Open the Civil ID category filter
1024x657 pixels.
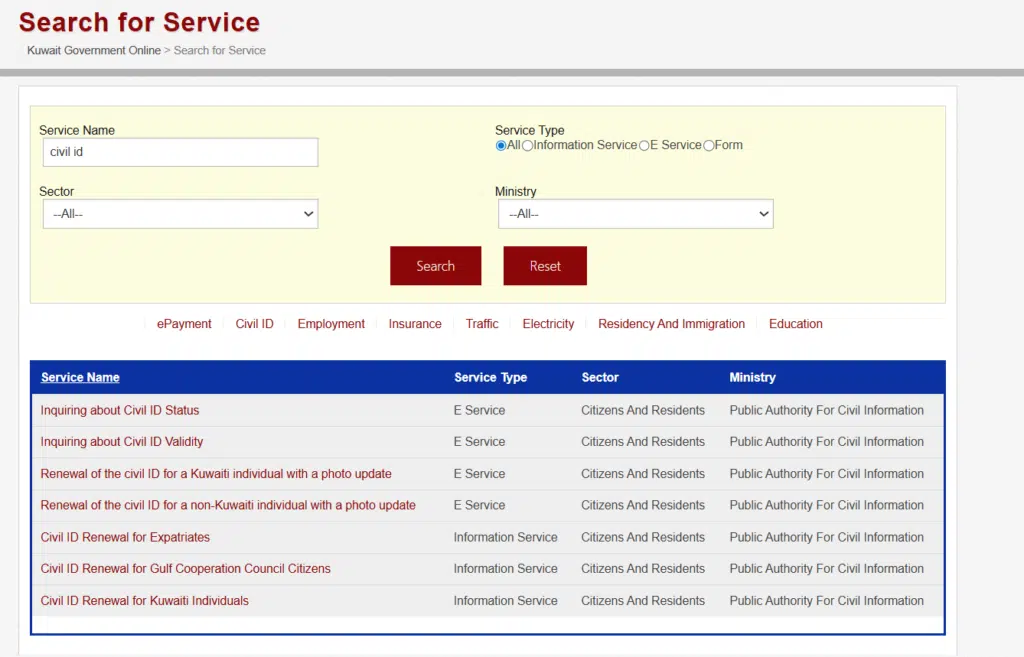coord(254,324)
